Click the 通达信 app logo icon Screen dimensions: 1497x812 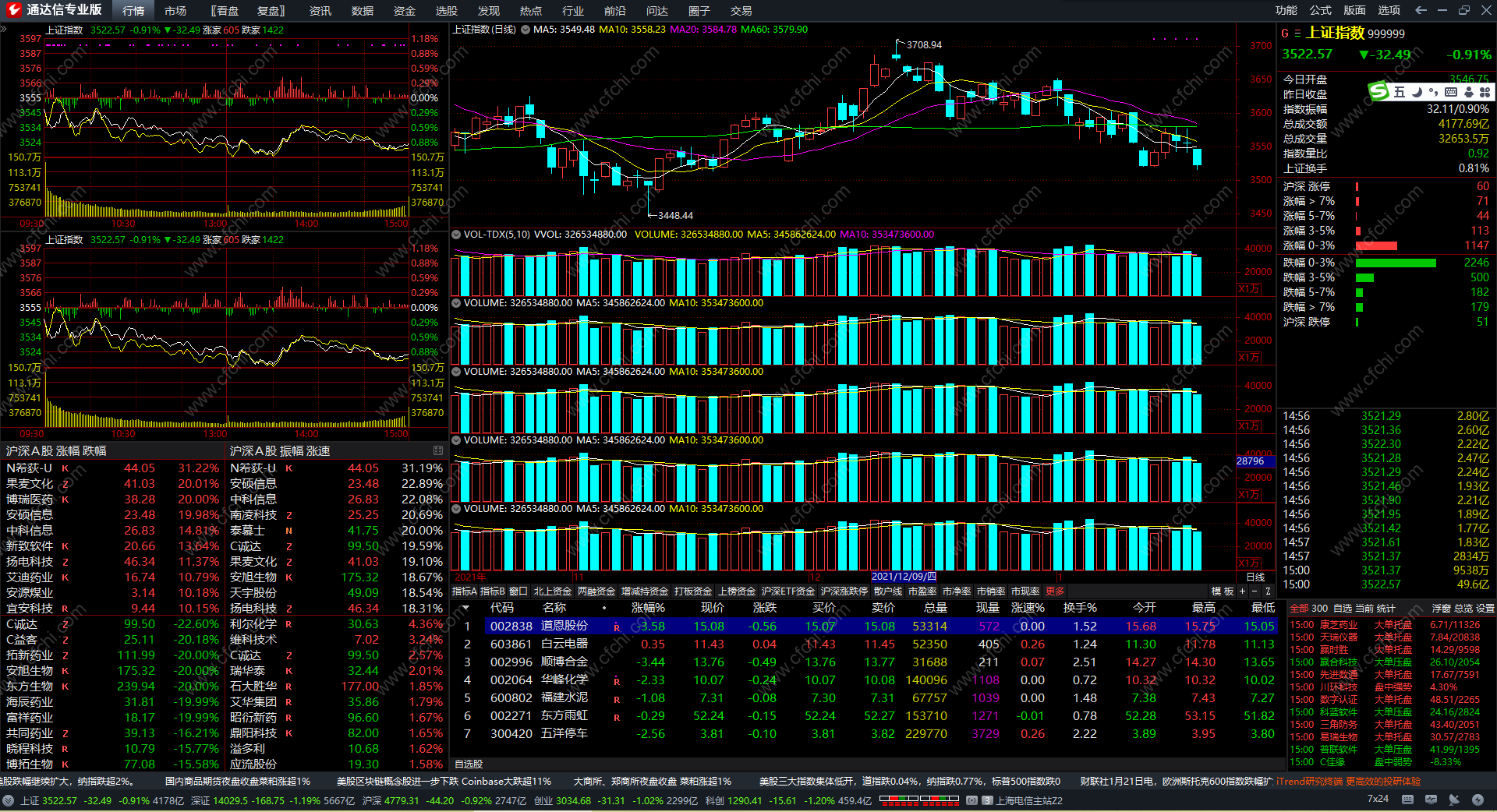pos(13,10)
